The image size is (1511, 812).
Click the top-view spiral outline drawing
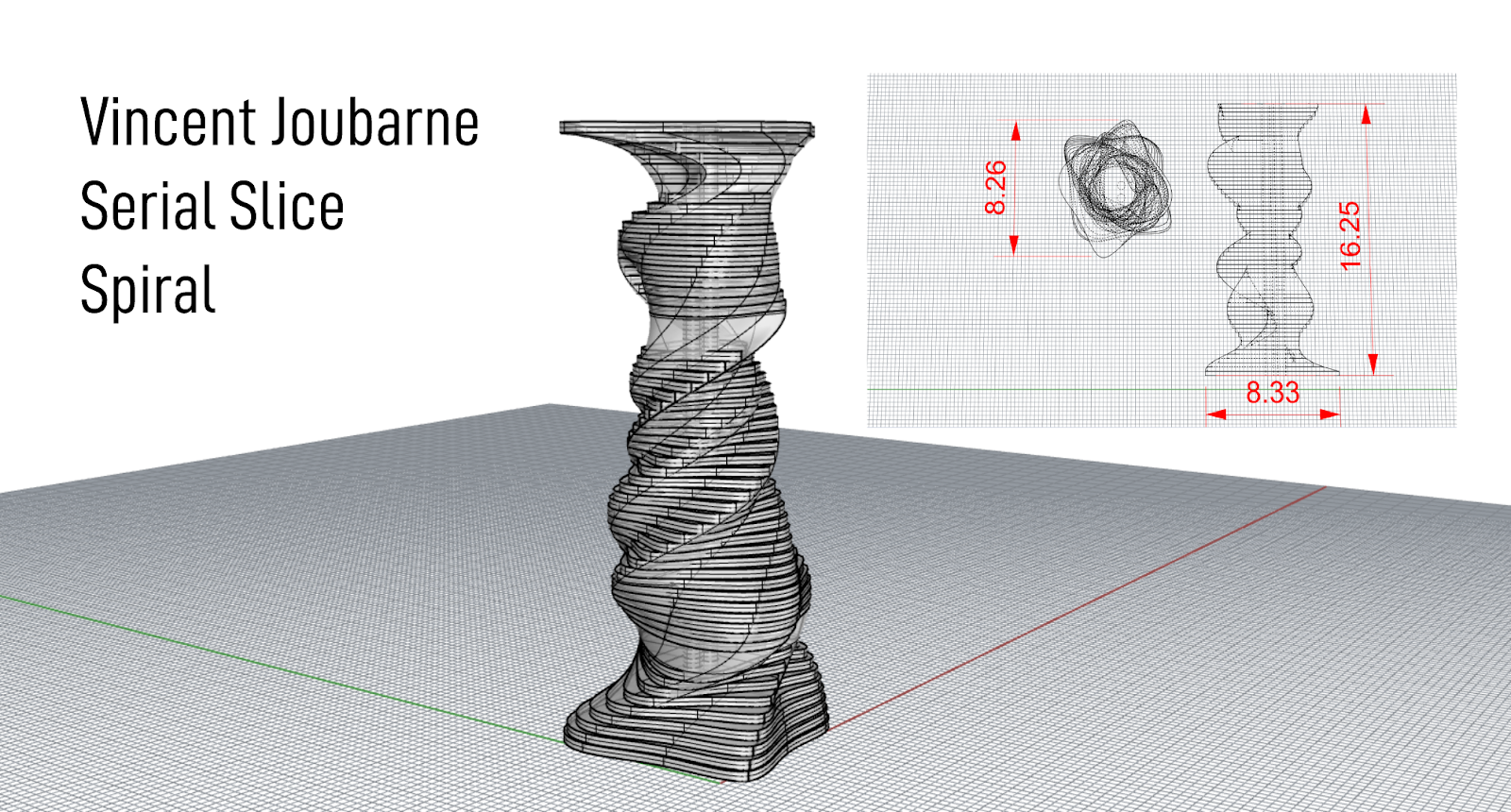[x=1115, y=188]
